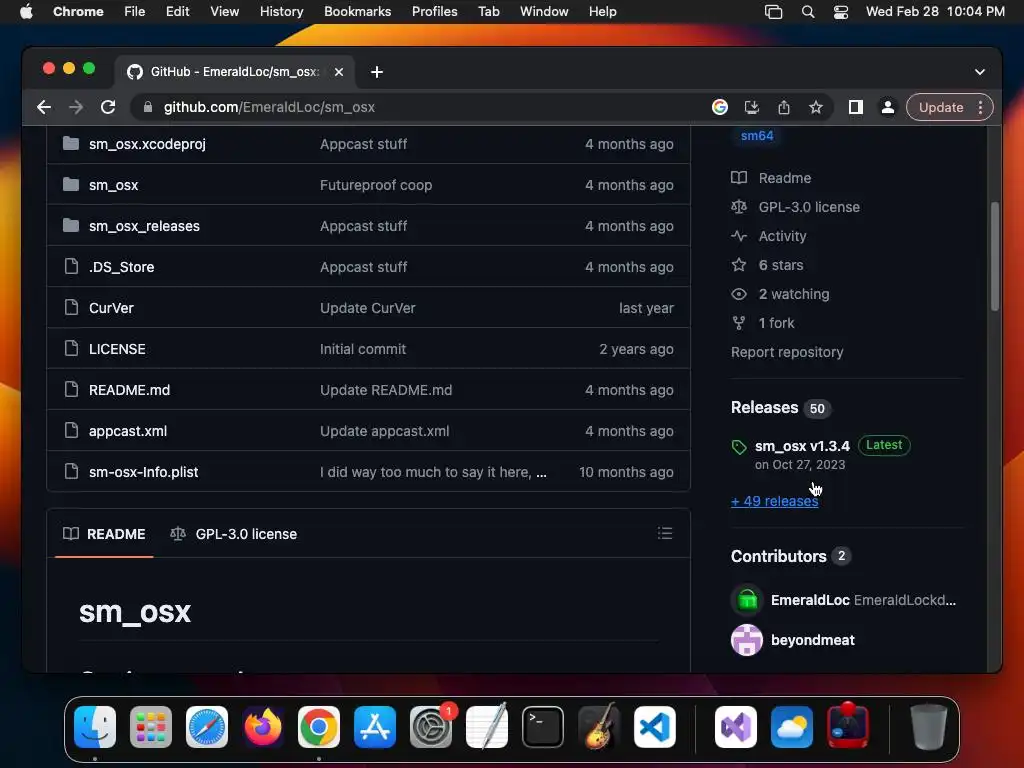Click the browser forward arrow
The height and width of the screenshot is (768, 1024).
[x=76, y=107]
